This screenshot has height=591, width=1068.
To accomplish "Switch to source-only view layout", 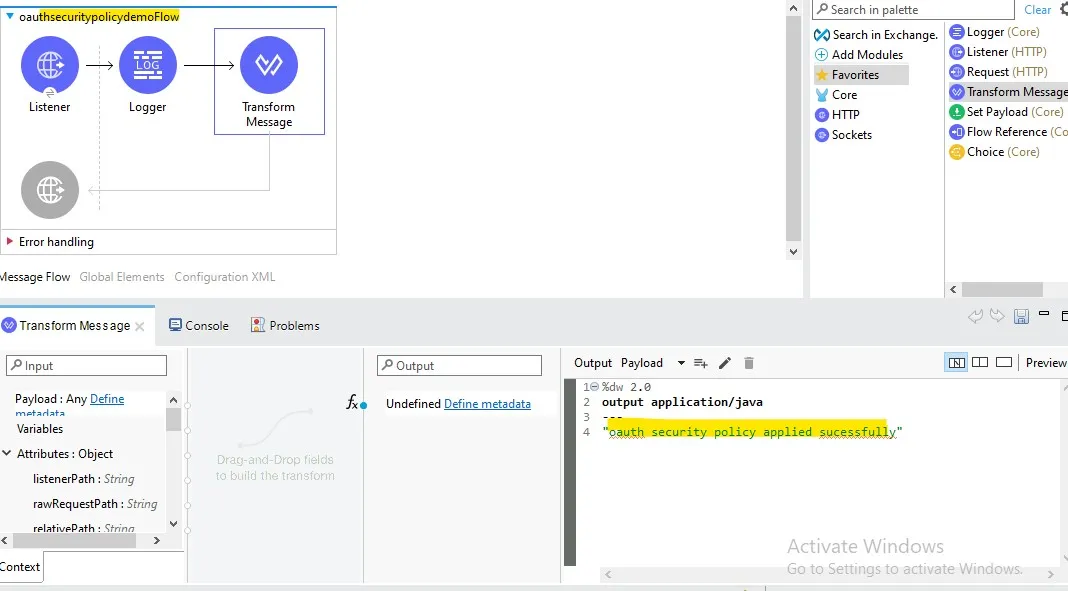I will coord(1004,362).
